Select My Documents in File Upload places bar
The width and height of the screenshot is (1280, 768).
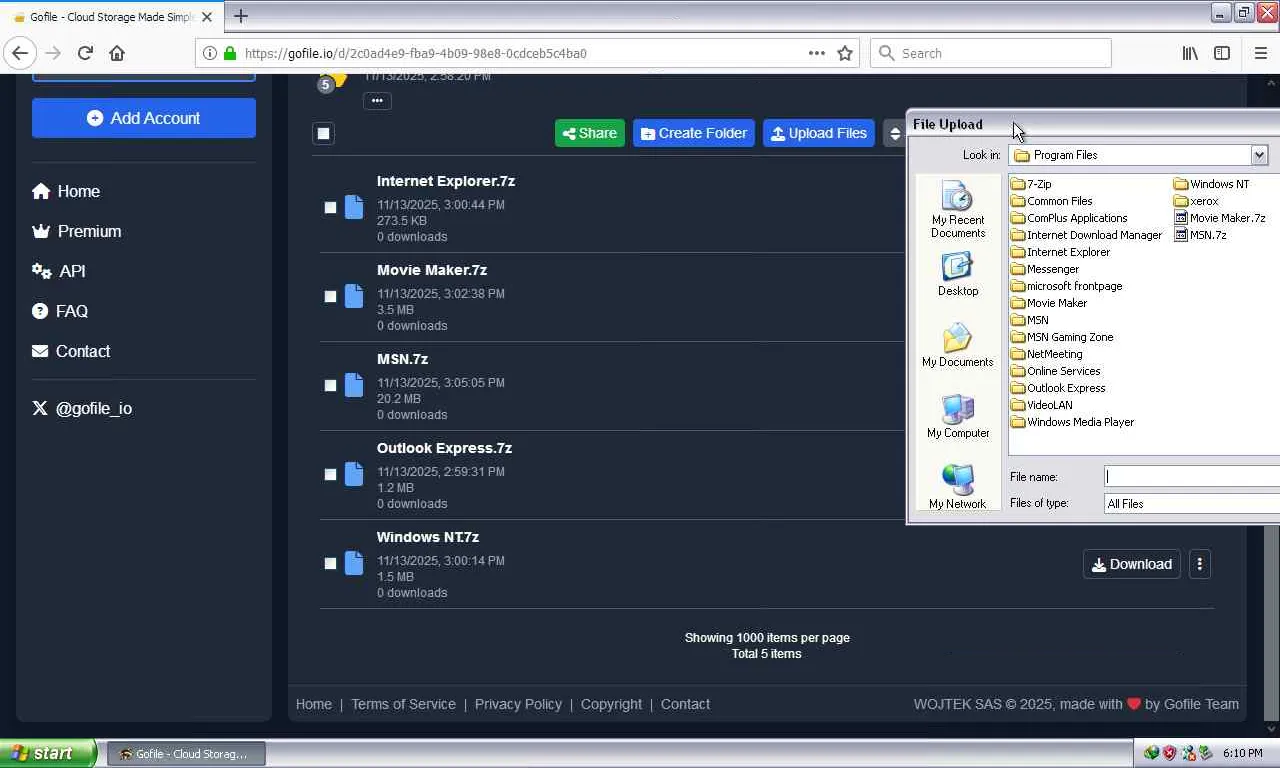click(x=958, y=345)
